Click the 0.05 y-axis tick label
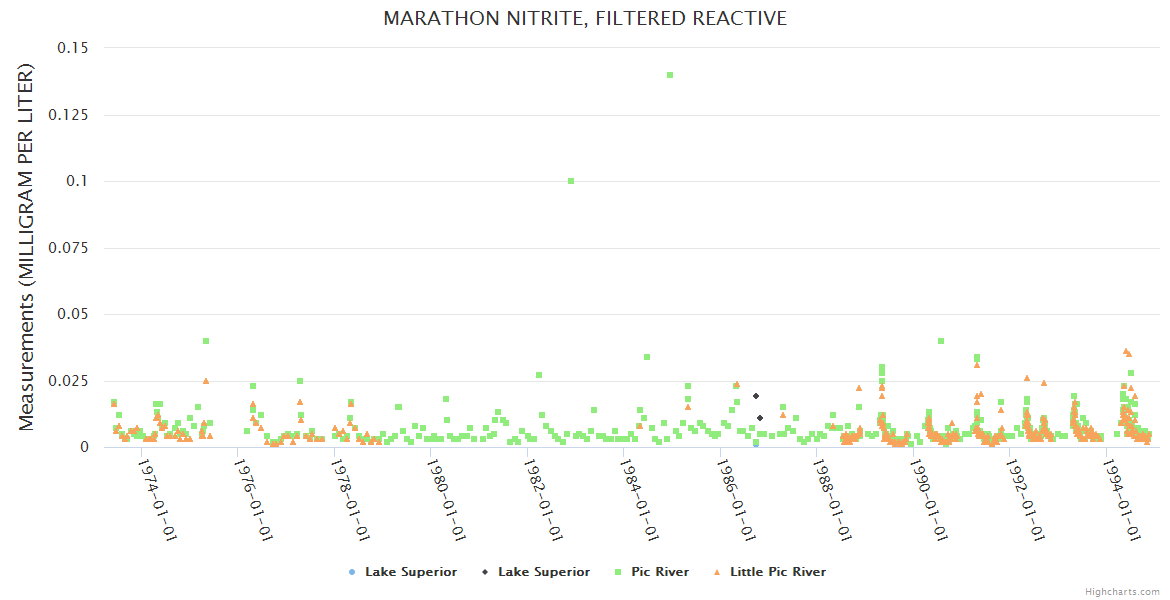 72,314
